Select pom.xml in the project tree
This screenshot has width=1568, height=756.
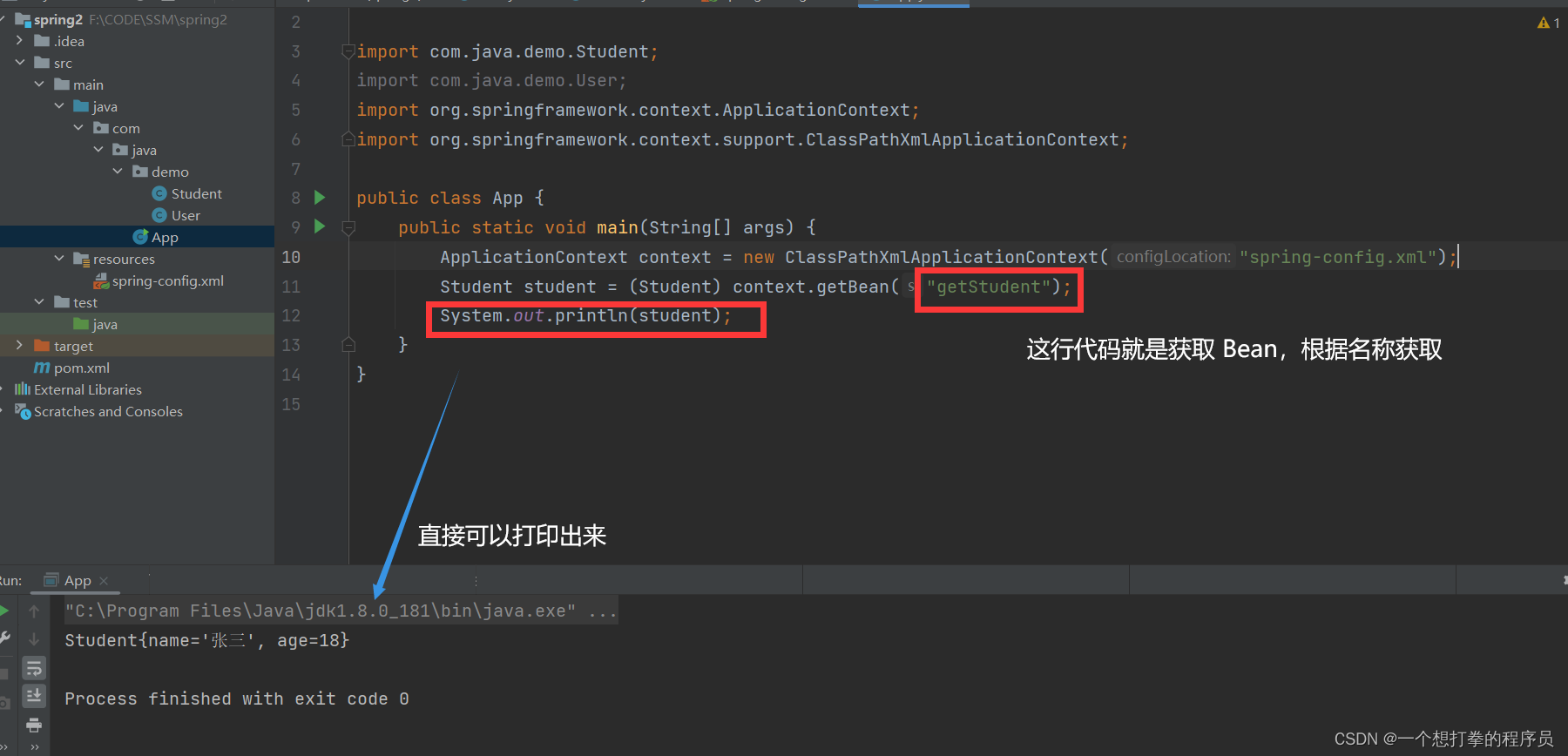point(82,368)
